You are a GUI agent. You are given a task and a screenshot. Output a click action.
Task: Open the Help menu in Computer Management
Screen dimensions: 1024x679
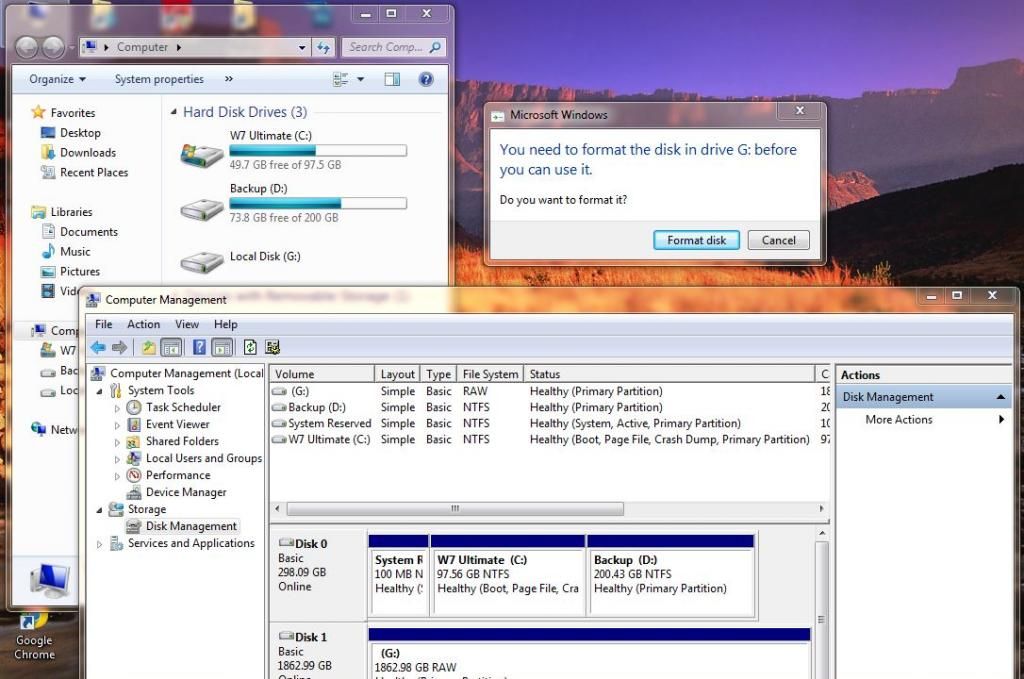pos(225,324)
